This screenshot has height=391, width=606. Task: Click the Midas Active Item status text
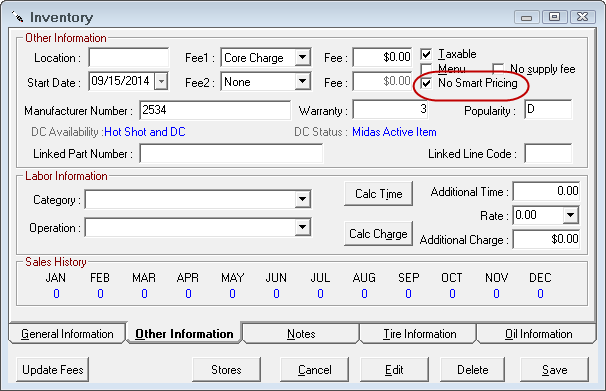[394, 132]
